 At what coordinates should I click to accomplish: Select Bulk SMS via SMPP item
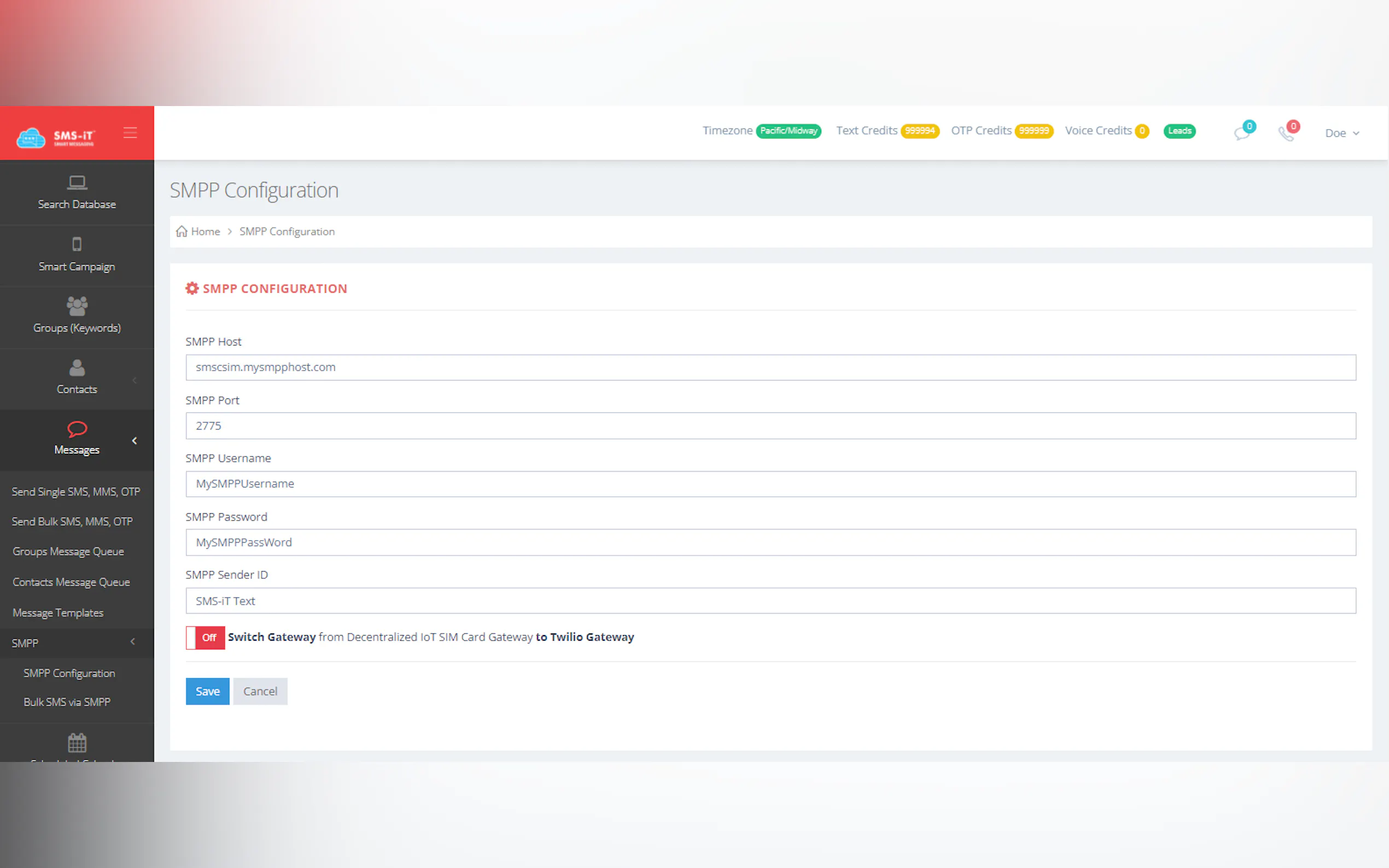67,702
